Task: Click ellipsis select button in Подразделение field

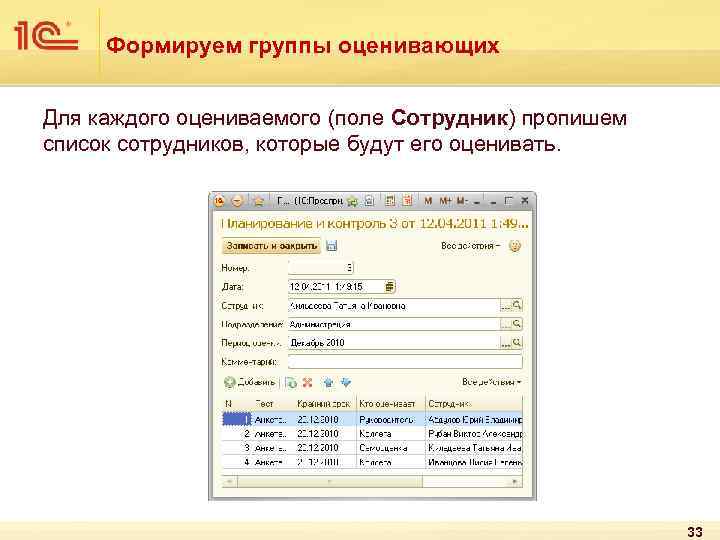Action: click(x=506, y=324)
